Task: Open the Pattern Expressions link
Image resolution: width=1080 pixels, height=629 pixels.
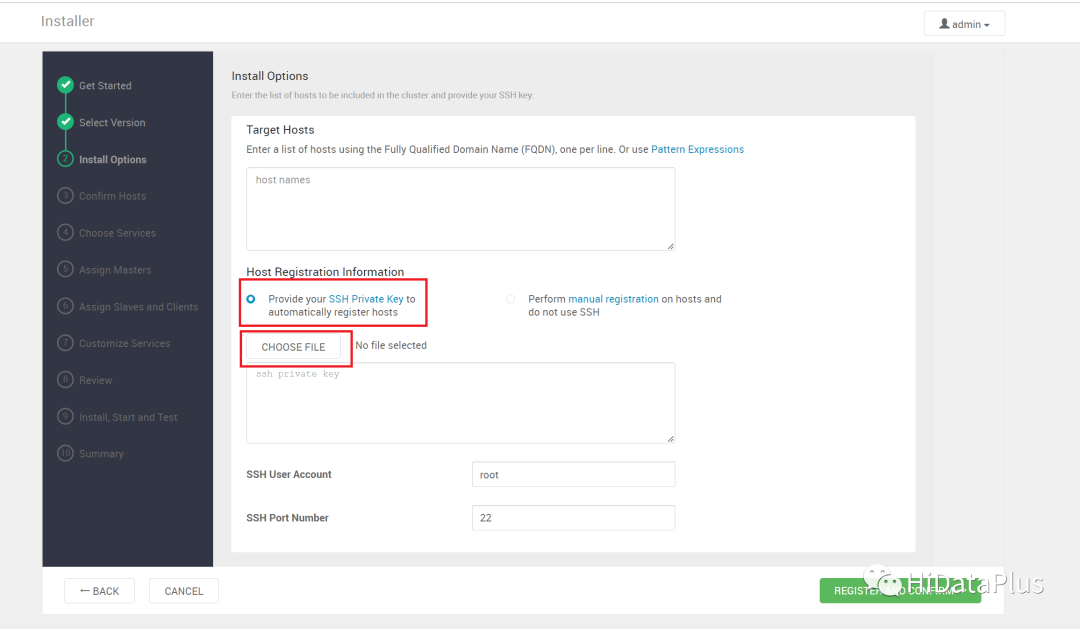Action: click(697, 150)
